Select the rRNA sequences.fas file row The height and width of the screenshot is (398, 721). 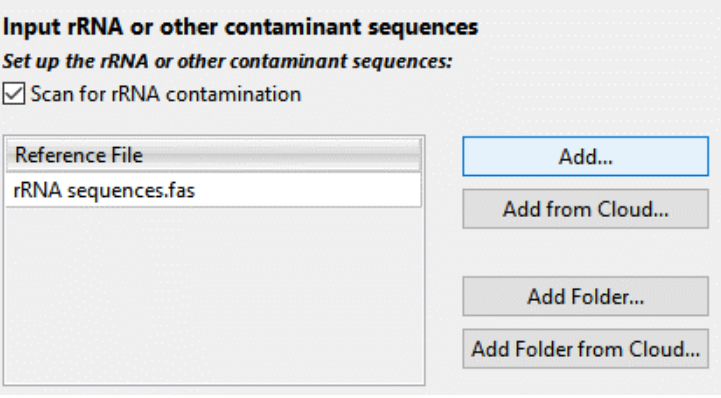coord(213,190)
